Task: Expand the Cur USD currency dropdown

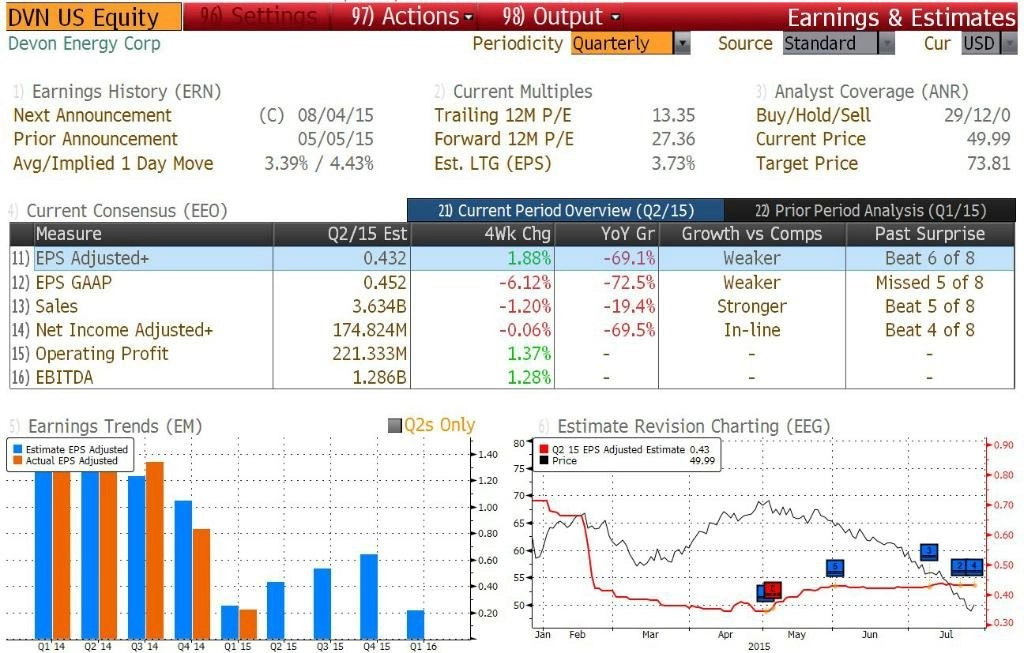Action: (1009, 44)
